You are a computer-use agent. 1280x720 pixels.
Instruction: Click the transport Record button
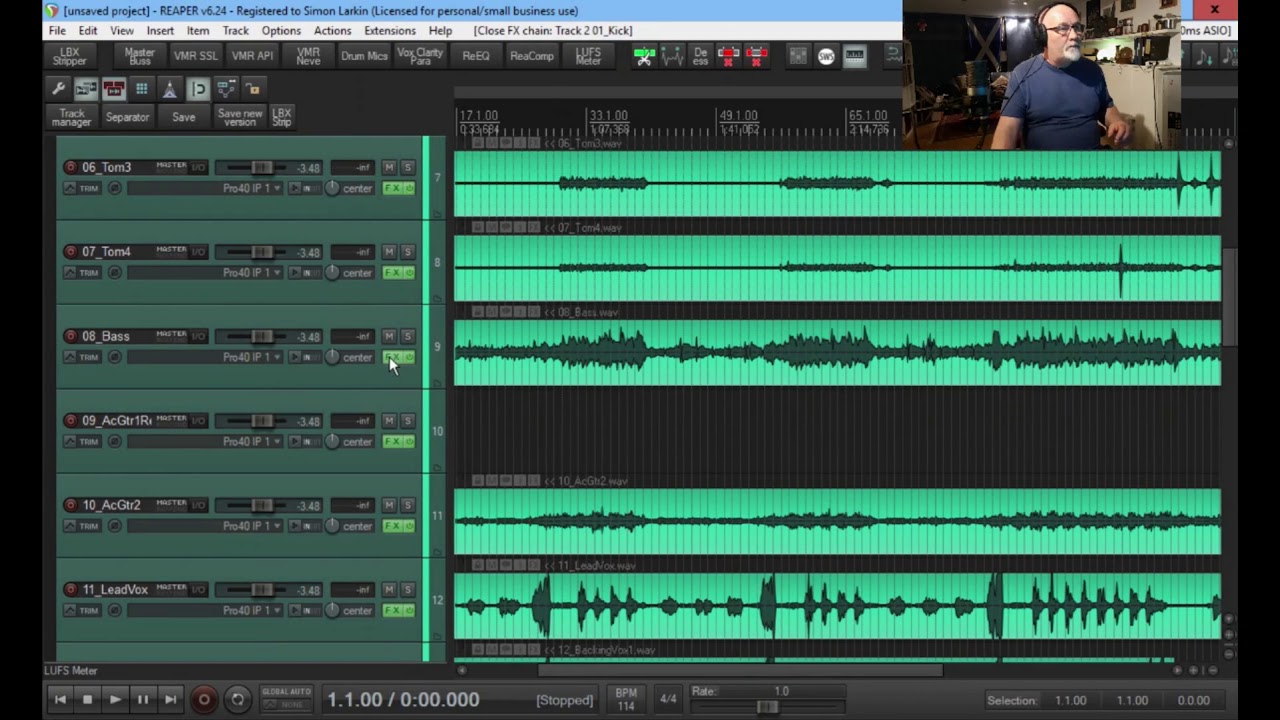204,700
